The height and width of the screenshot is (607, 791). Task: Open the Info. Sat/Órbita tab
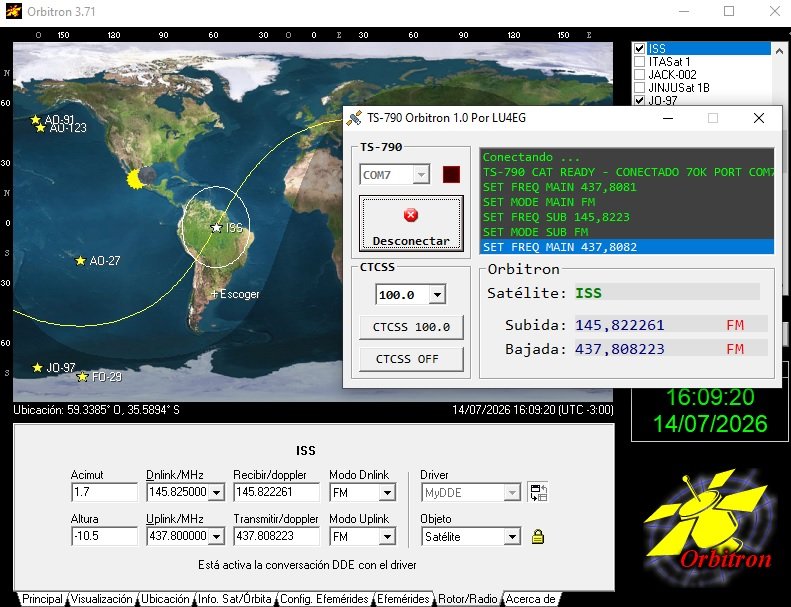point(235,599)
